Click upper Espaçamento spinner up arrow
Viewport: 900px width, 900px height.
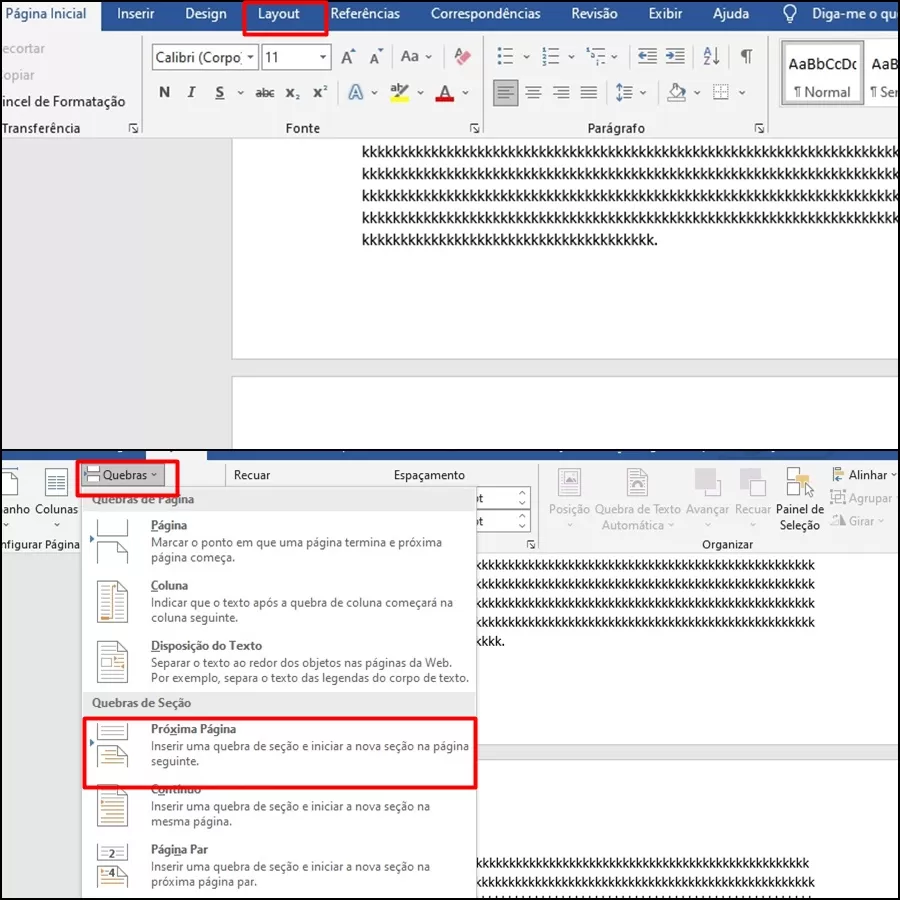coord(522,493)
